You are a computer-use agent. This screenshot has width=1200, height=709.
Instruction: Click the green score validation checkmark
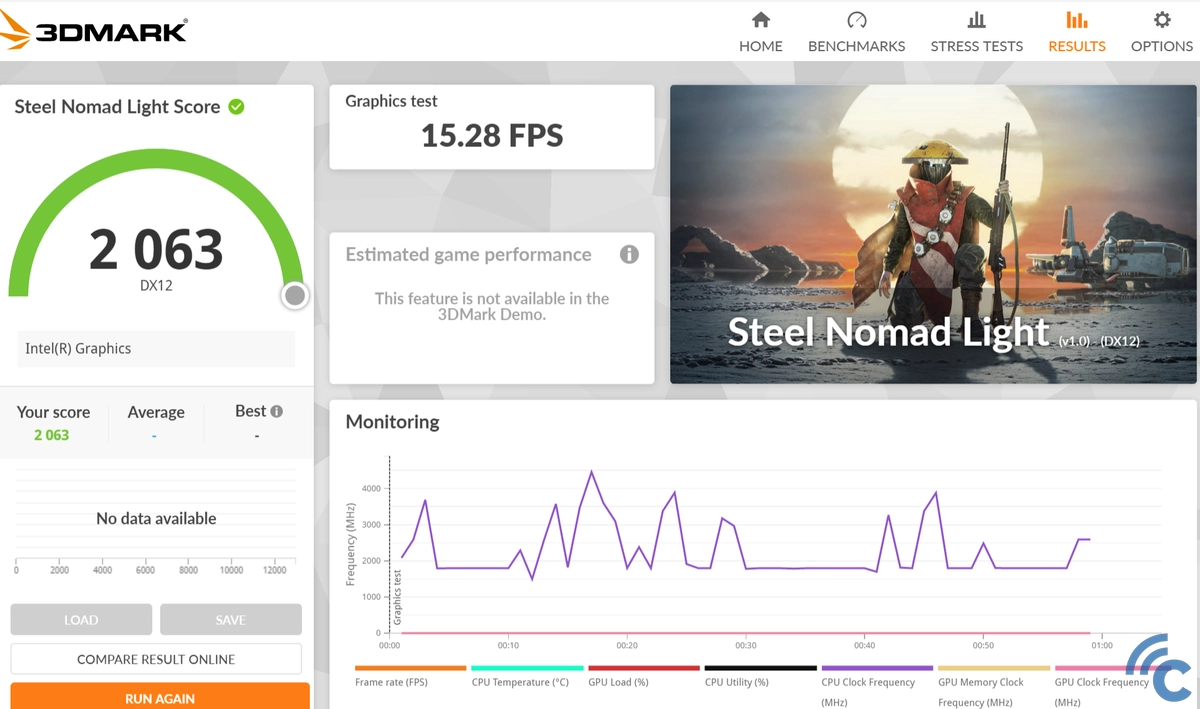coord(237,106)
